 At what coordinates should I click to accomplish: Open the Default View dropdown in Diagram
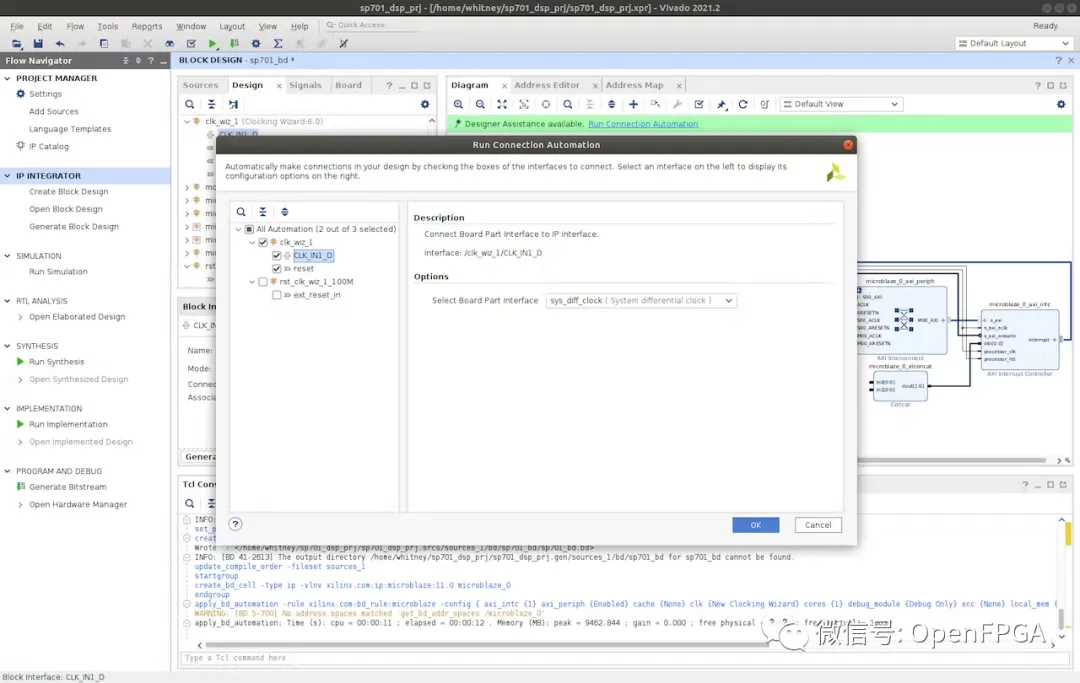(x=840, y=104)
